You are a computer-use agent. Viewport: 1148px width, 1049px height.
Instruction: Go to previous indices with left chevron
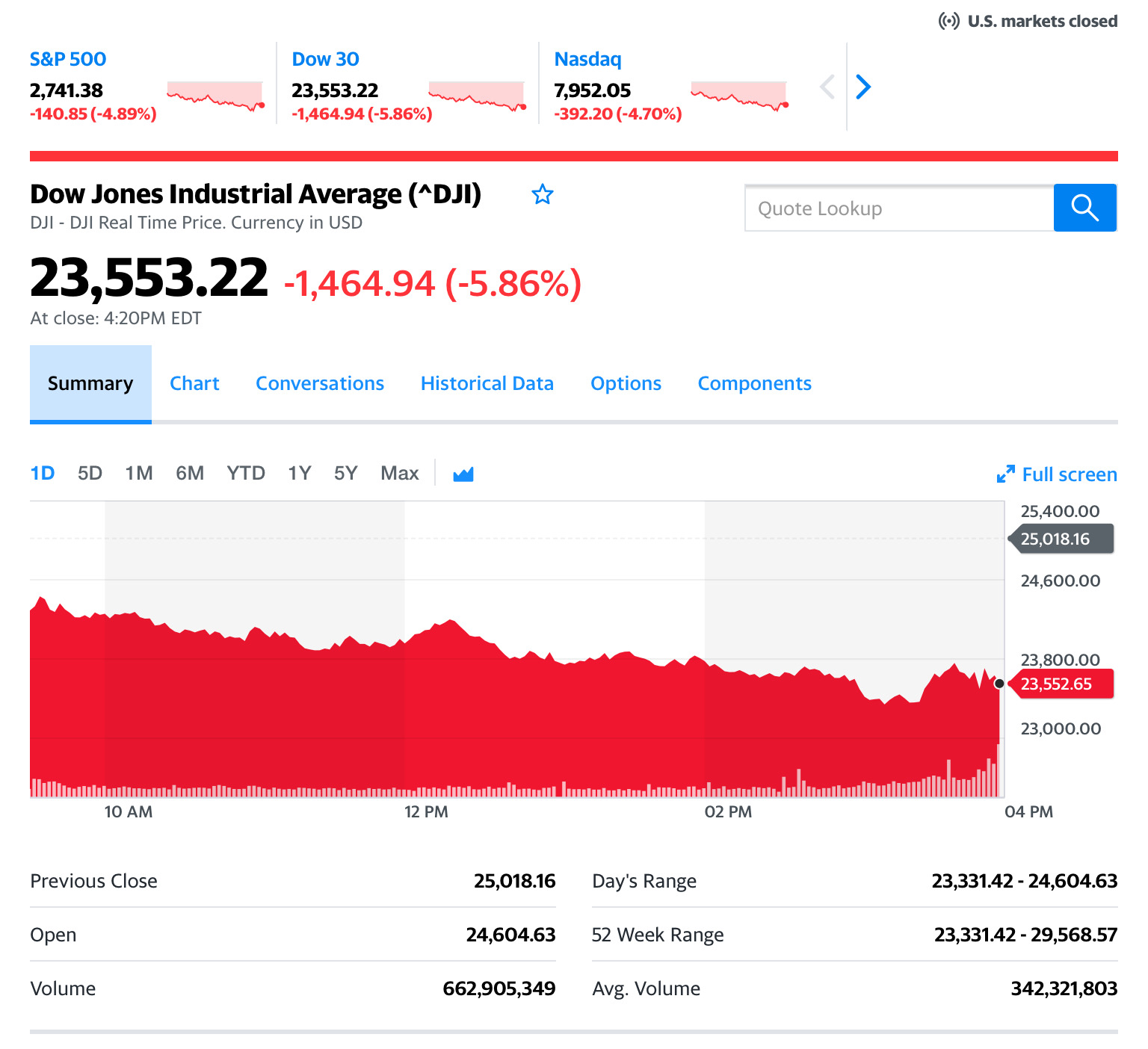coord(827,87)
